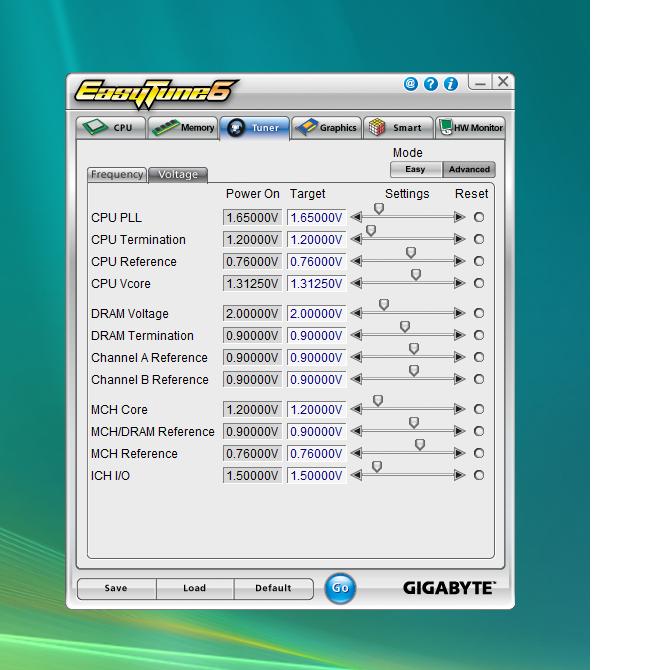Increase DRAM Voltage with right arrow
The width and height of the screenshot is (649, 670).
point(460,313)
